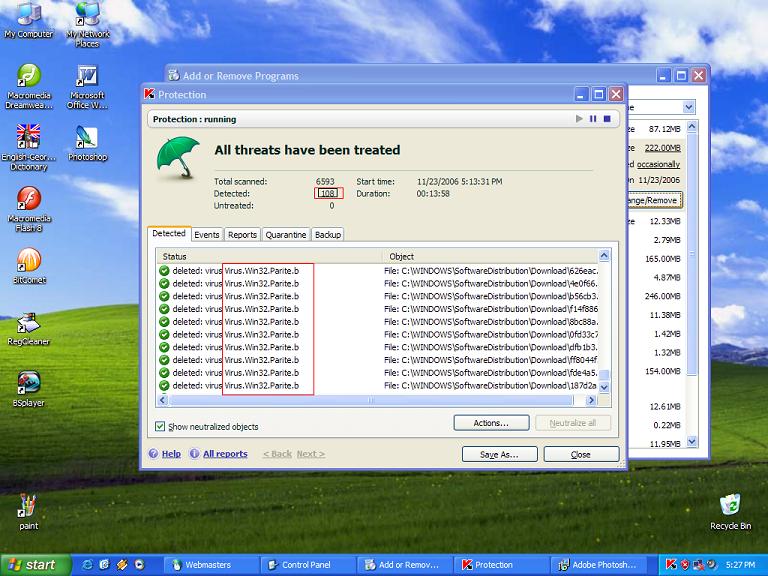768x576 pixels.
Task: Click the occasionally link in Add or Remove Programs
Action: (658, 164)
